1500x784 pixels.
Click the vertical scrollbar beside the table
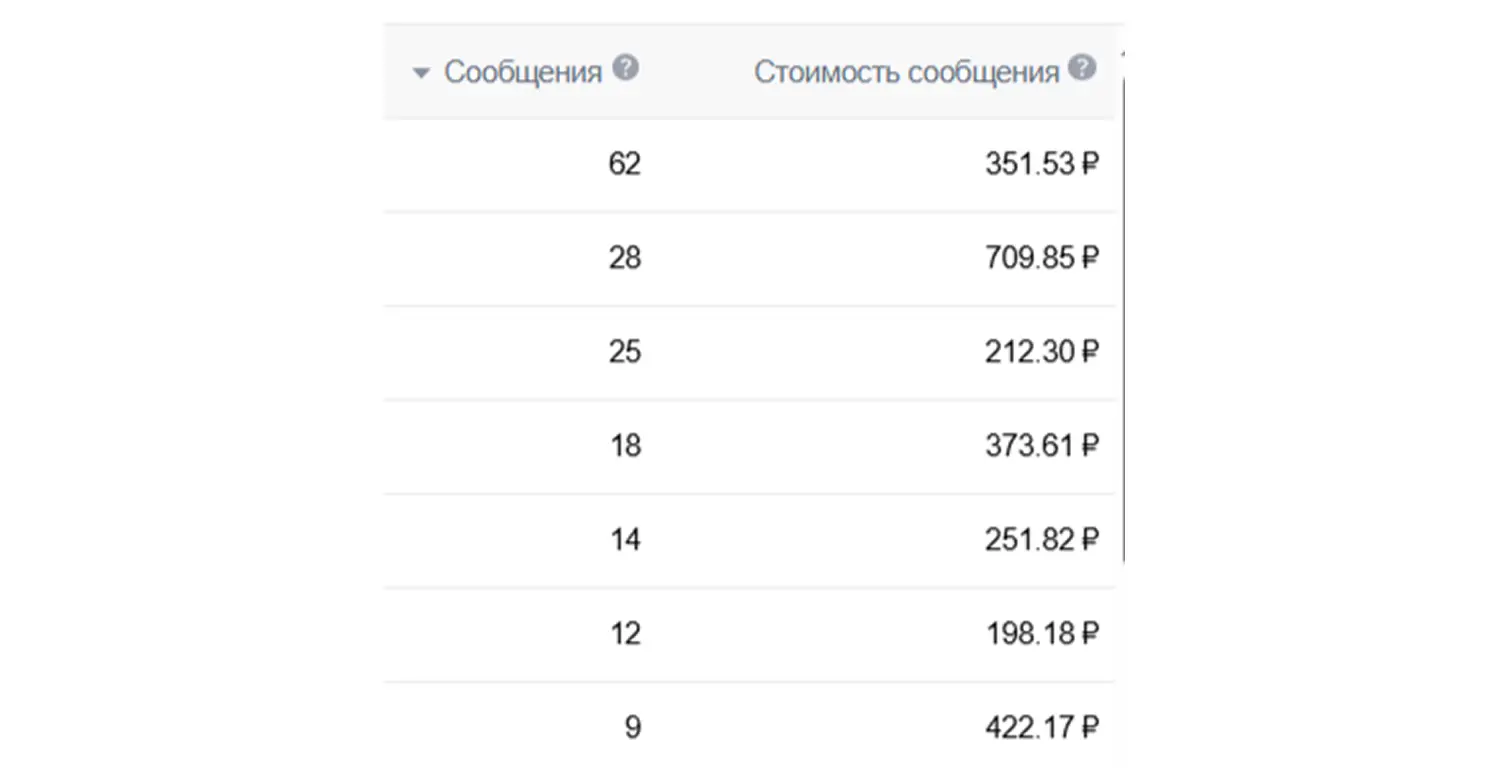[1123, 320]
